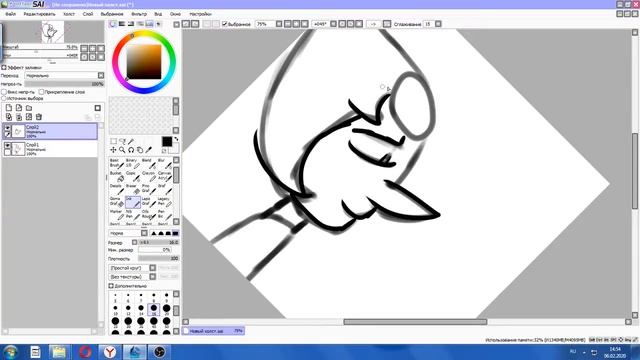
Task: Select the Hand pan tool
Action: coord(140,150)
